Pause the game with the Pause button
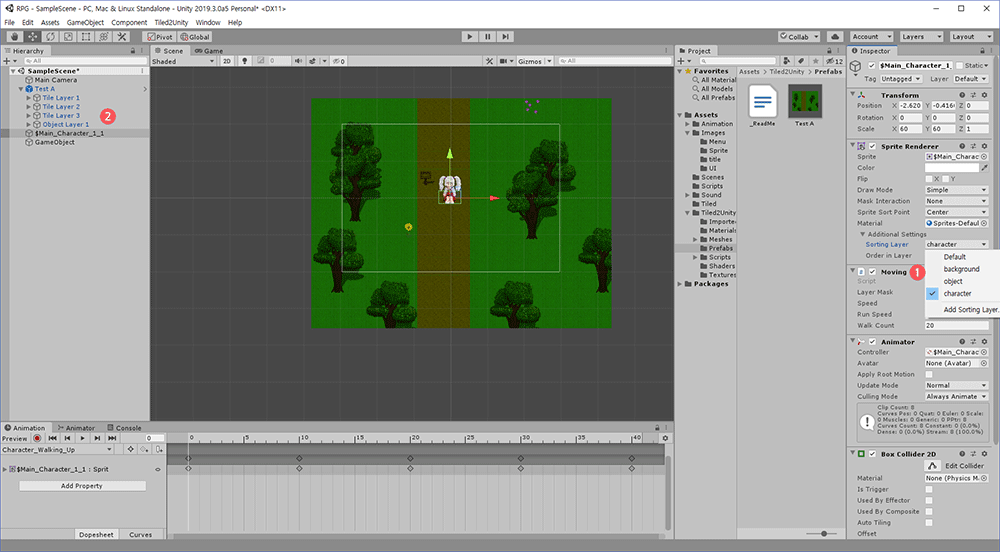The width and height of the screenshot is (1000, 552). pyautogui.click(x=488, y=37)
